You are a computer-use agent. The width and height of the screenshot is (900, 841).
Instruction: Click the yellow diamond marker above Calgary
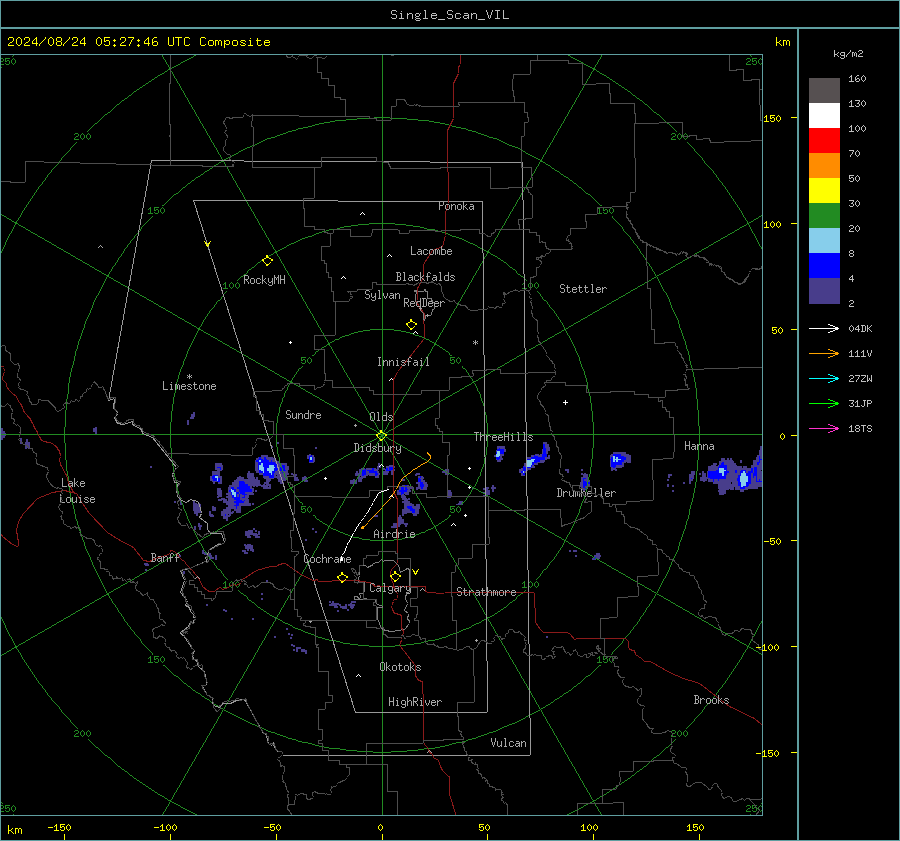(x=395, y=576)
